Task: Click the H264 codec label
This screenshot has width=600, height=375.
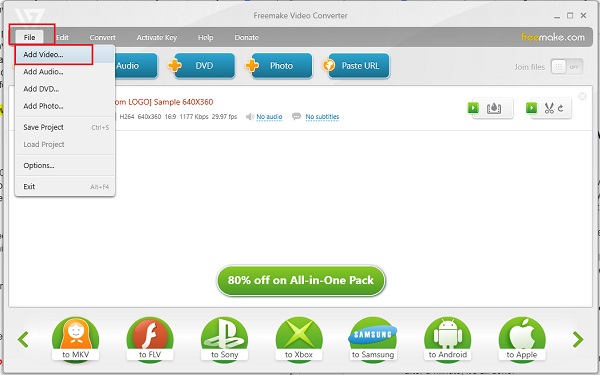Action: point(127,116)
